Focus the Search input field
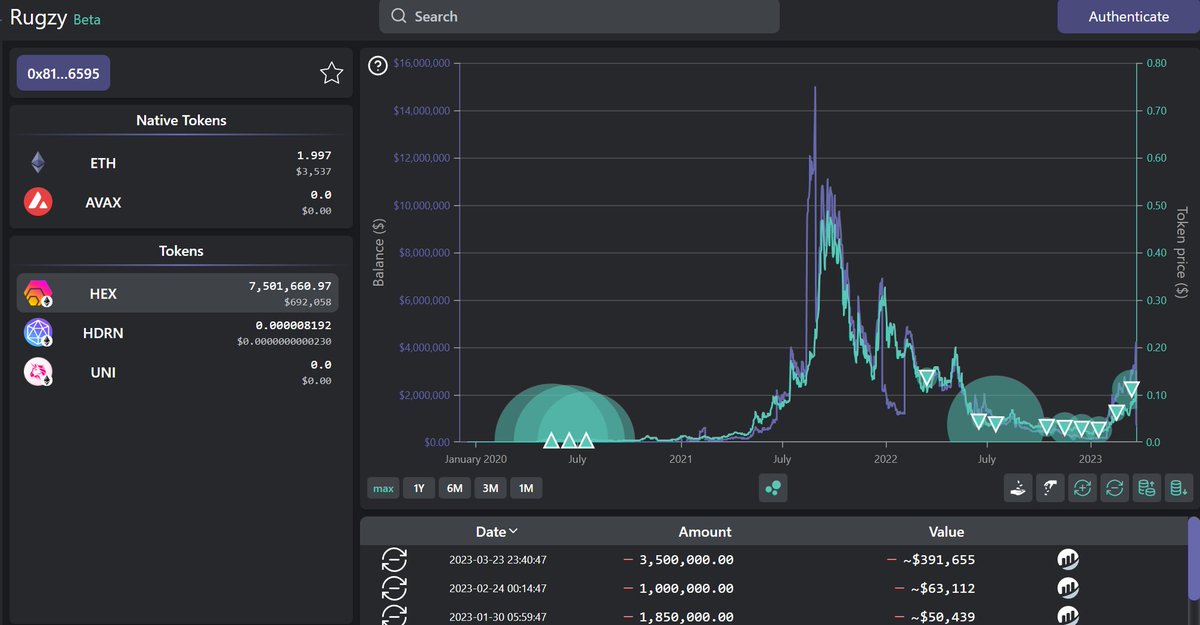Screen dimensions: 1200x625 579,17
